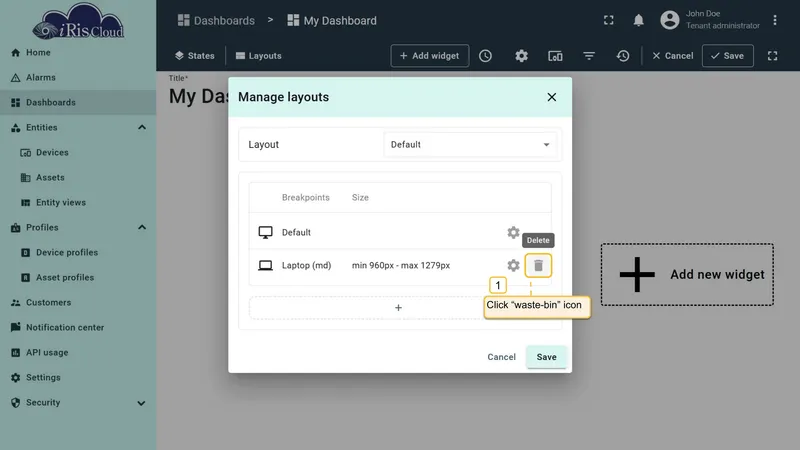Open Settings in the sidebar

[x=78, y=378]
